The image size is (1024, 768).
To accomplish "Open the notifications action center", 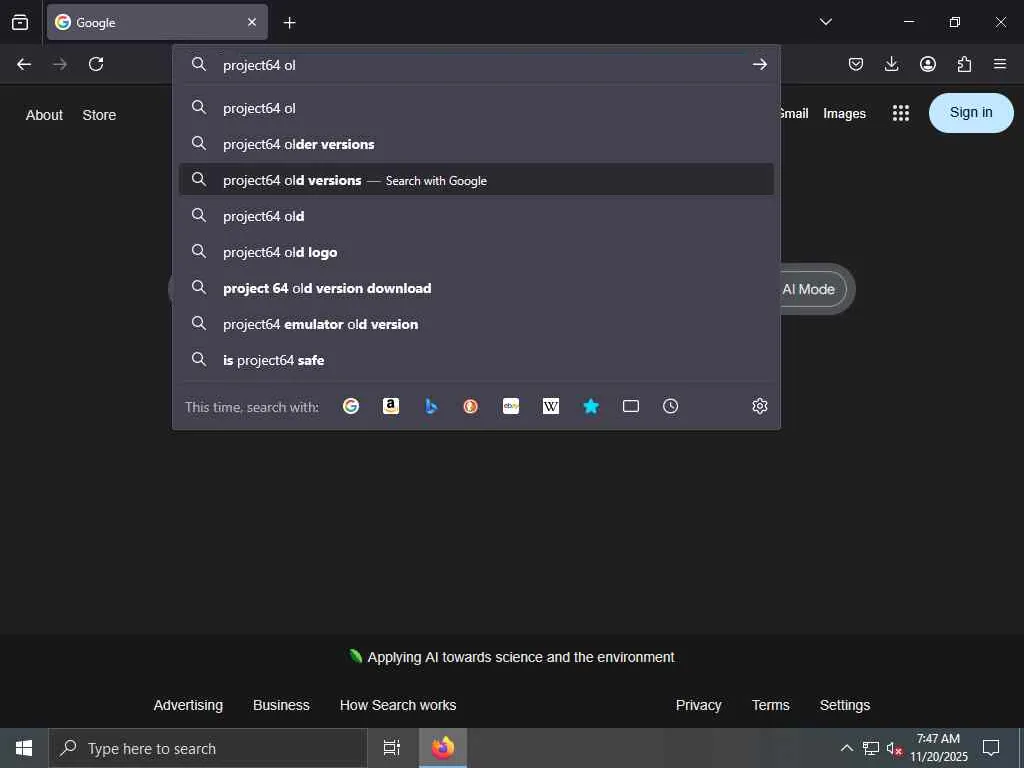I will [x=991, y=748].
